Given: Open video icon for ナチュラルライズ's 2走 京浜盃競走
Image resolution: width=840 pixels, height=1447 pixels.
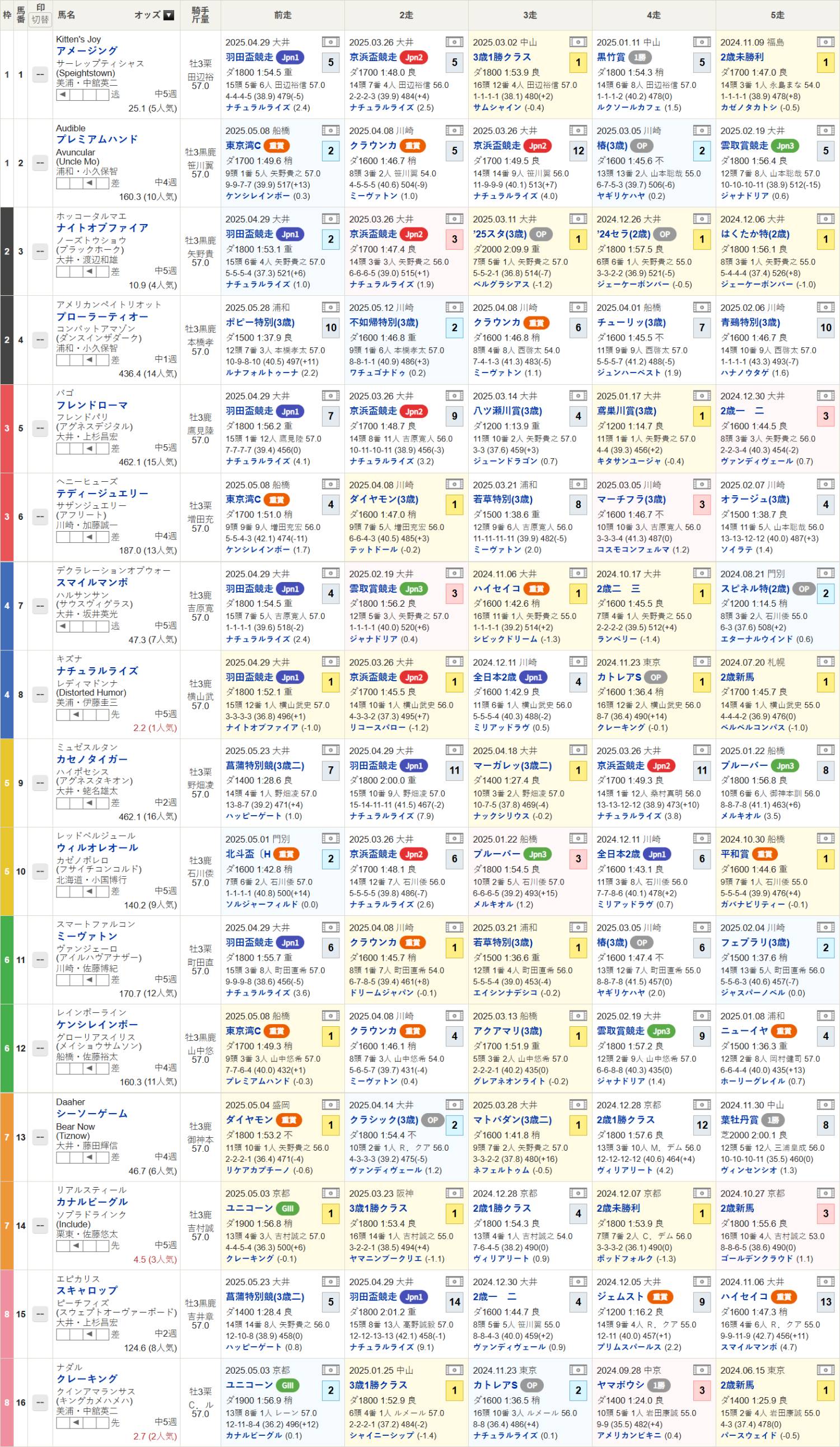Looking at the screenshot, I should pyautogui.click(x=454, y=662).
